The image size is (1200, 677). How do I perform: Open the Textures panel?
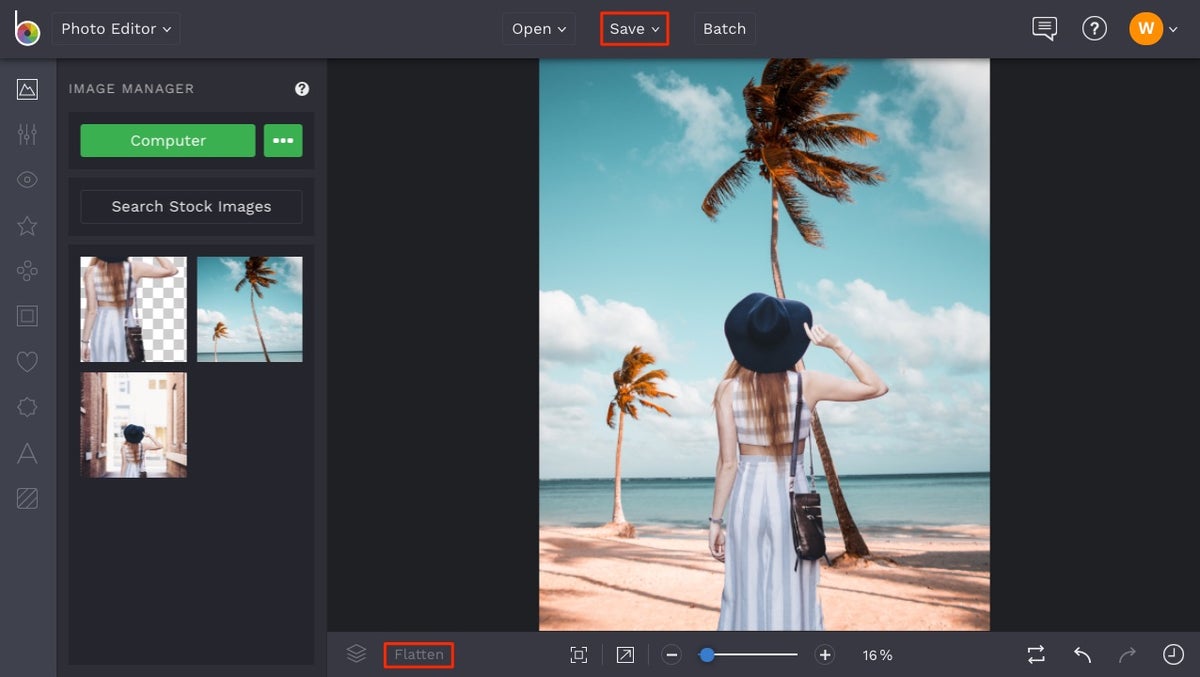coord(27,497)
